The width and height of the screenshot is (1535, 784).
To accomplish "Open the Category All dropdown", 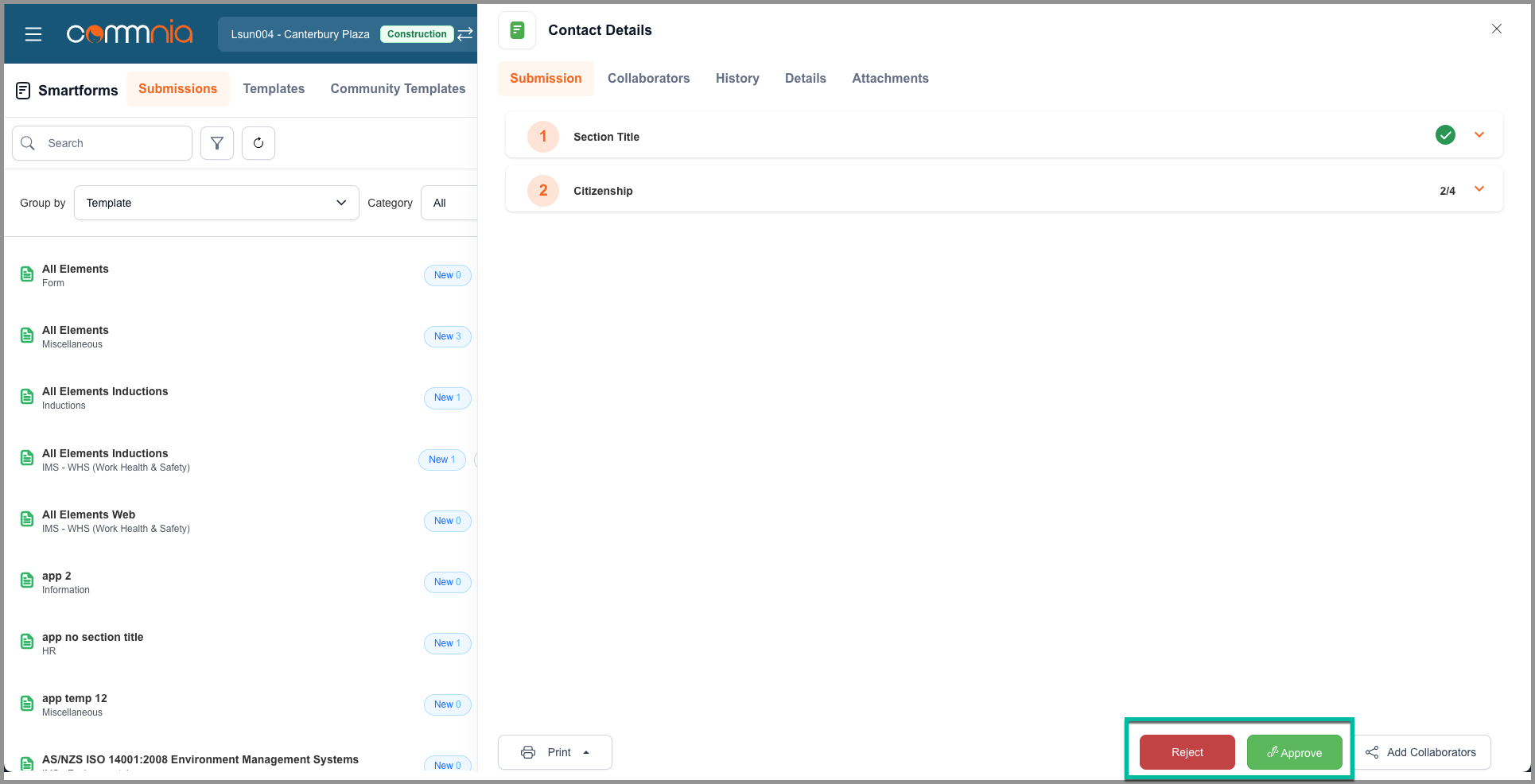I will click(x=449, y=203).
